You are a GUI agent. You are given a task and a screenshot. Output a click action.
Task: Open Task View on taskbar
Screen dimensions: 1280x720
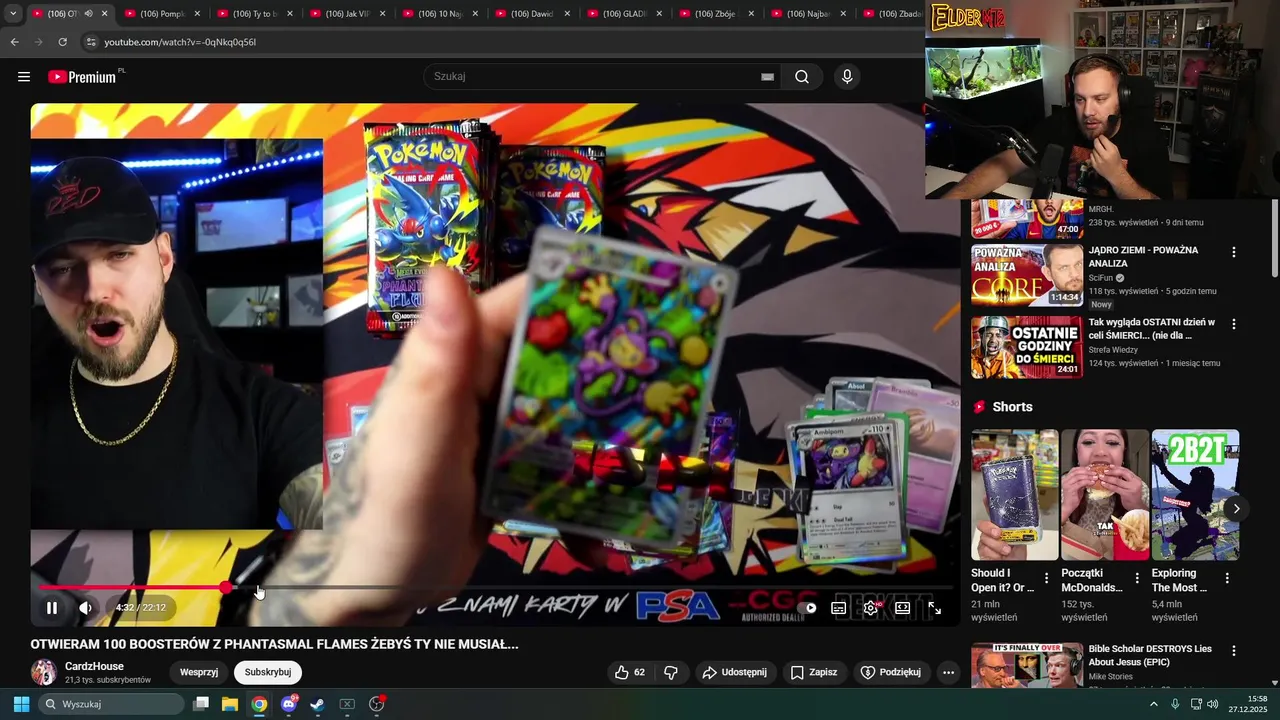(200, 704)
